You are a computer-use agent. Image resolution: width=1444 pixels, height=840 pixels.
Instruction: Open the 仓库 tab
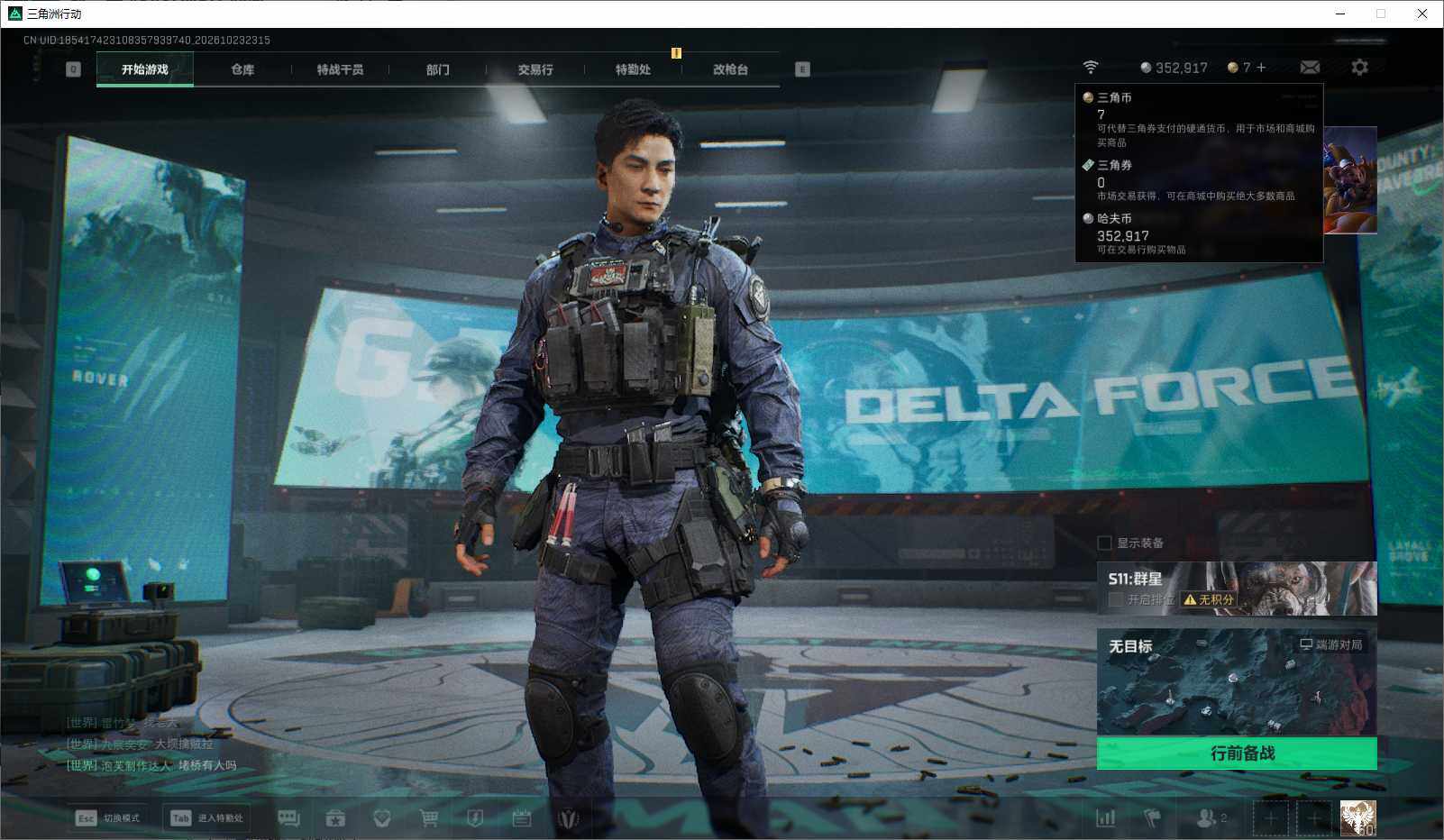point(242,69)
